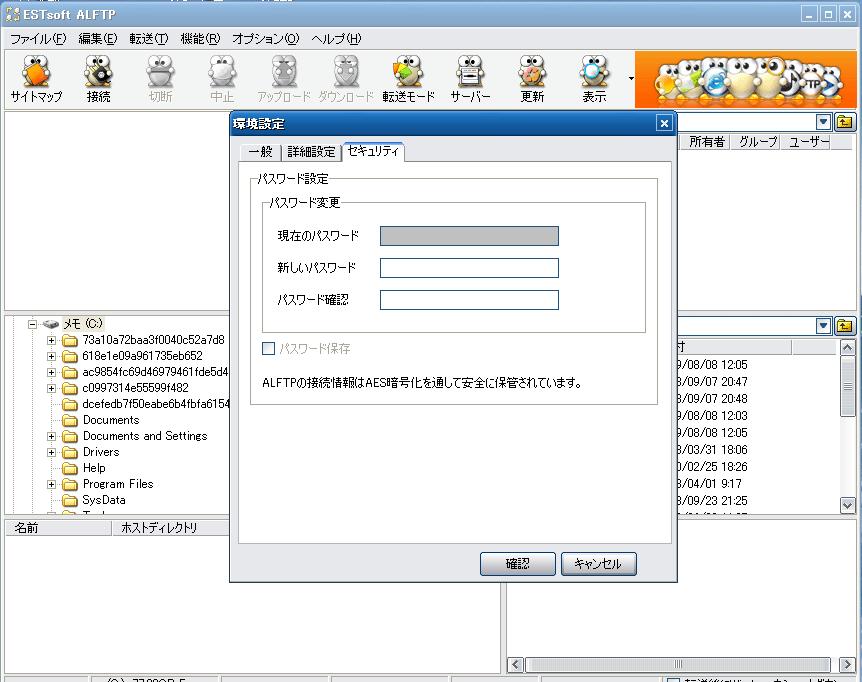Sort by ユーザー column header
Viewport: 862px width, 682px height.
point(807,142)
